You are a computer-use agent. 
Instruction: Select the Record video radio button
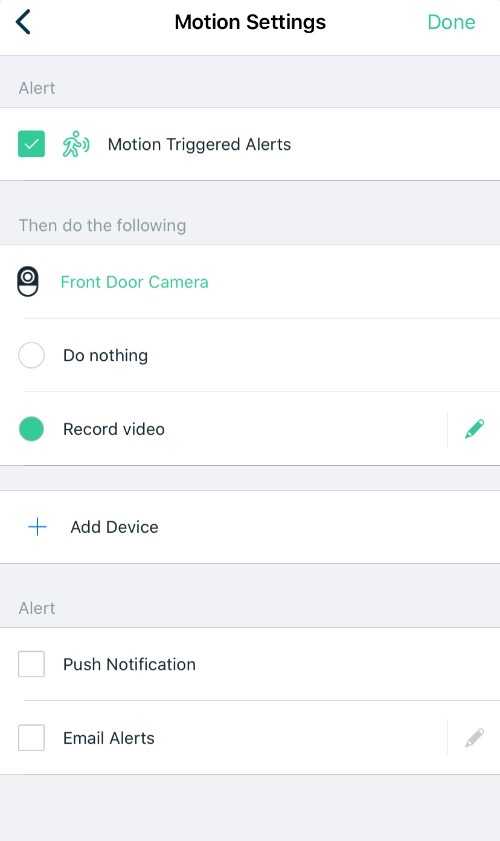(31, 429)
